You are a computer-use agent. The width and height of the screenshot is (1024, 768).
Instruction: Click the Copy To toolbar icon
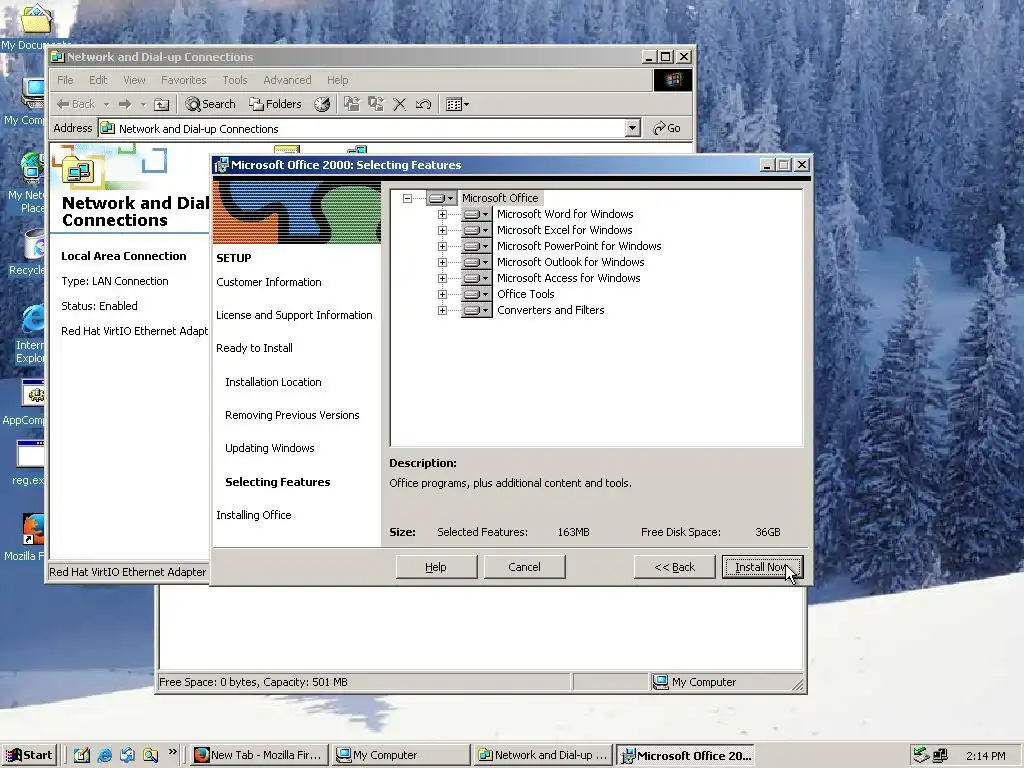(x=376, y=104)
